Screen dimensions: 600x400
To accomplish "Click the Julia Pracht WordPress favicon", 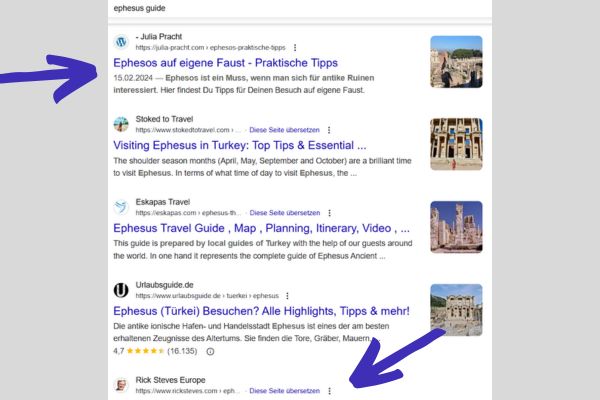I will pos(121,42).
